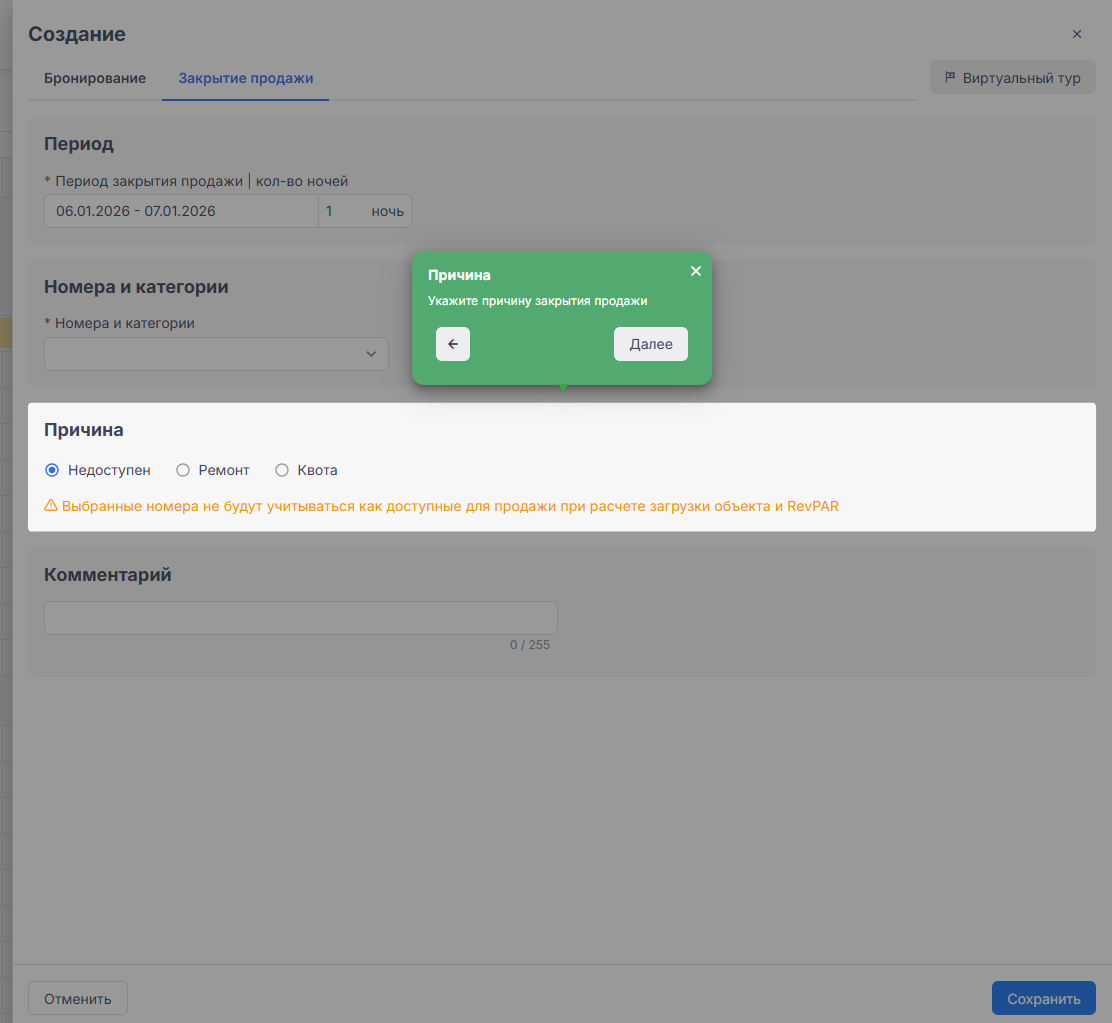
Task: Click the number of nights field
Action: point(340,211)
